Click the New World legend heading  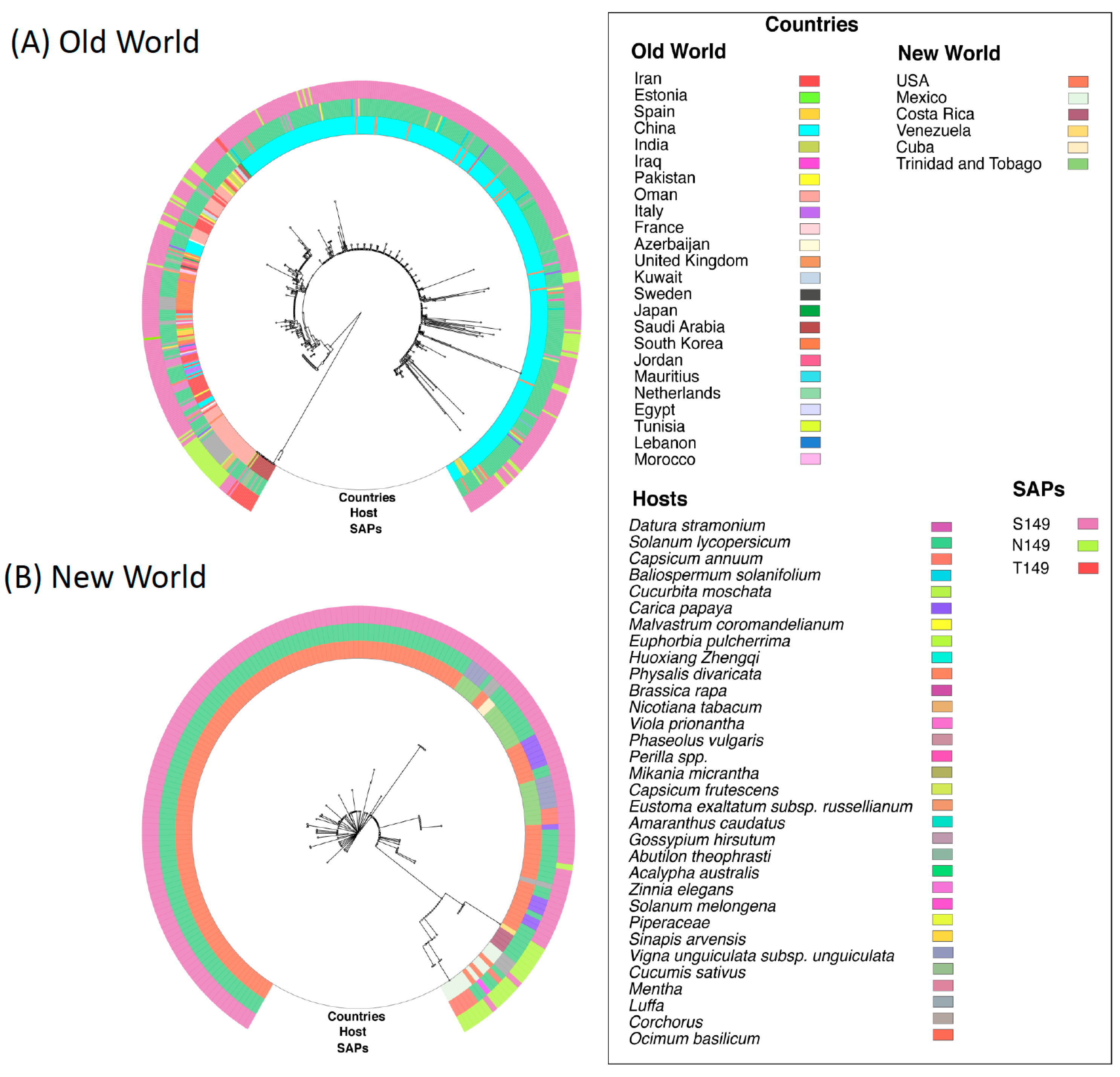[949, 54]
